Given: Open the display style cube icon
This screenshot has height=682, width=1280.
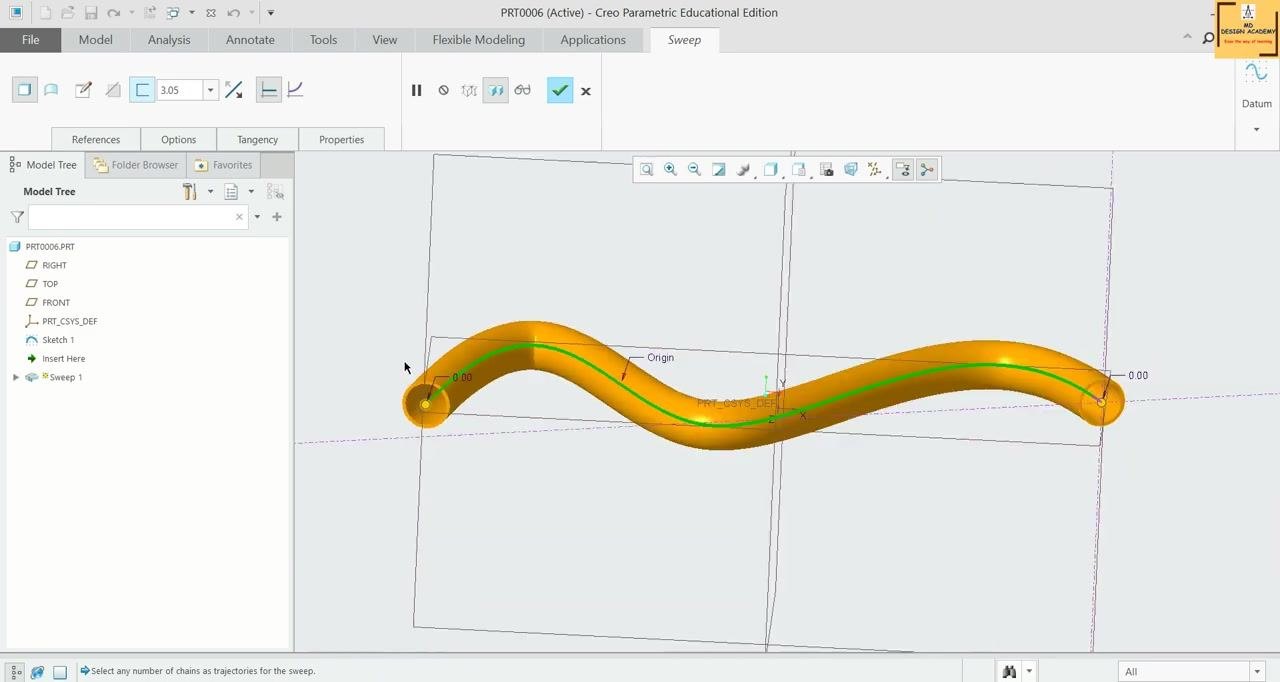Looking at the screenshot, I should pyautogui.click(x=771, y=170).
